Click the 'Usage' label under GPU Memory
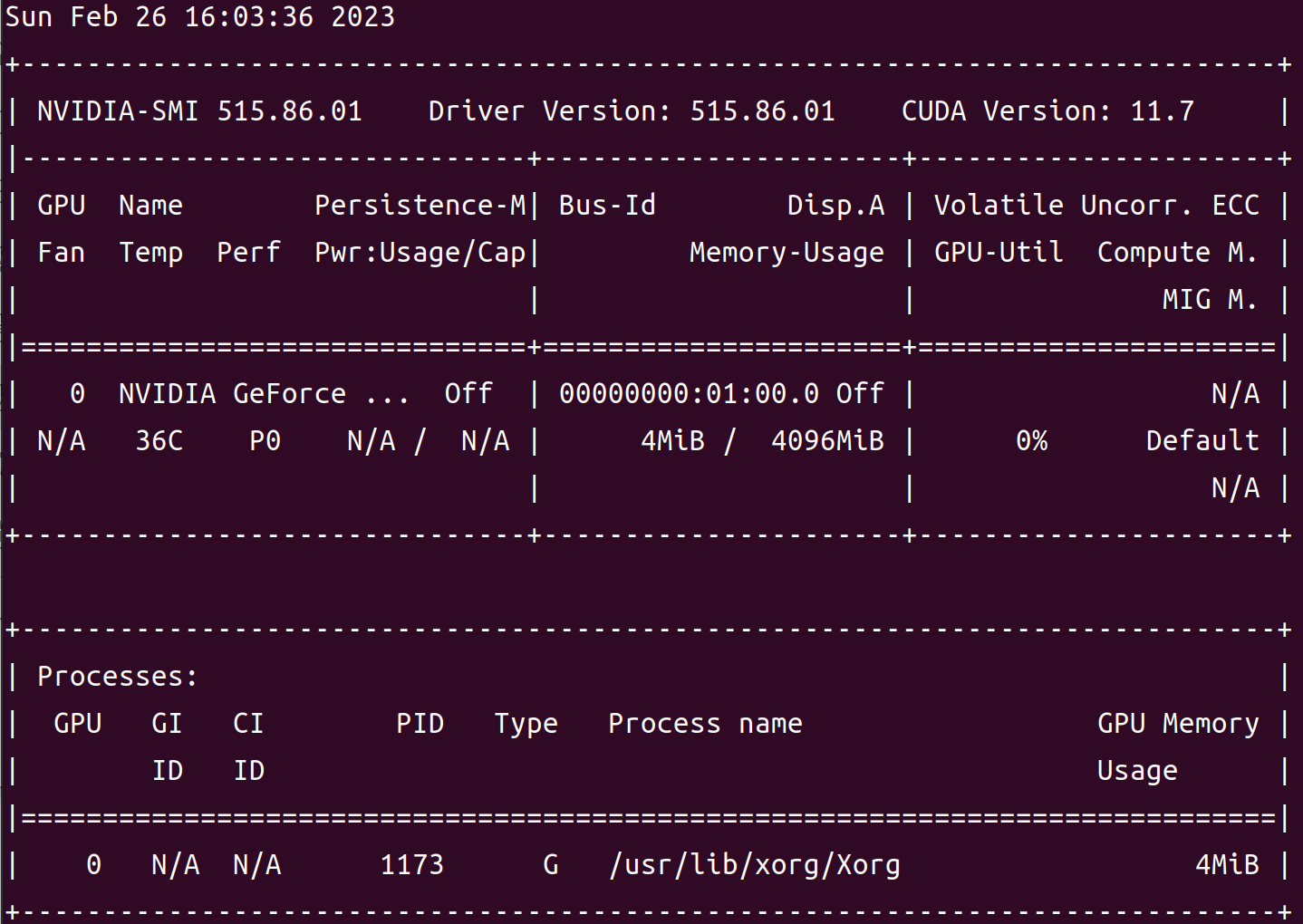 [1137, 771]
